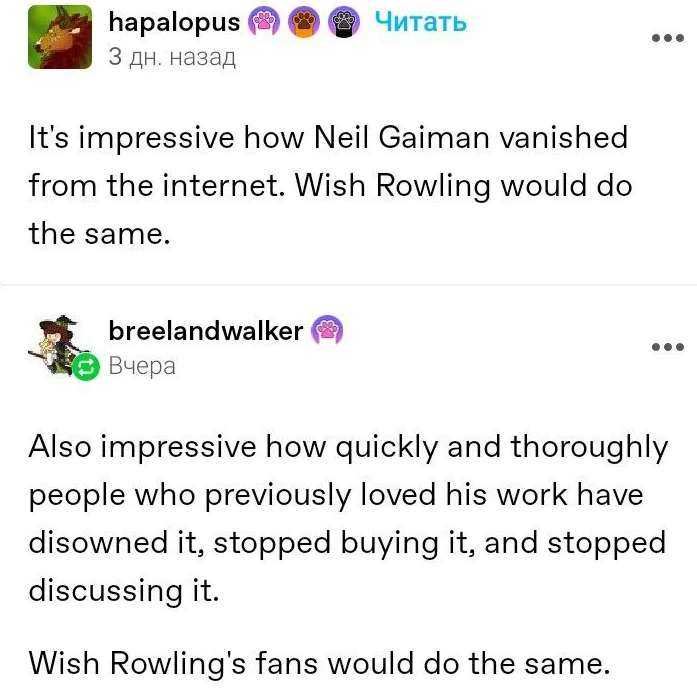Open the 'Вчера' timestamp link
Screen dimensions: 697x699
tap(142, 365)
